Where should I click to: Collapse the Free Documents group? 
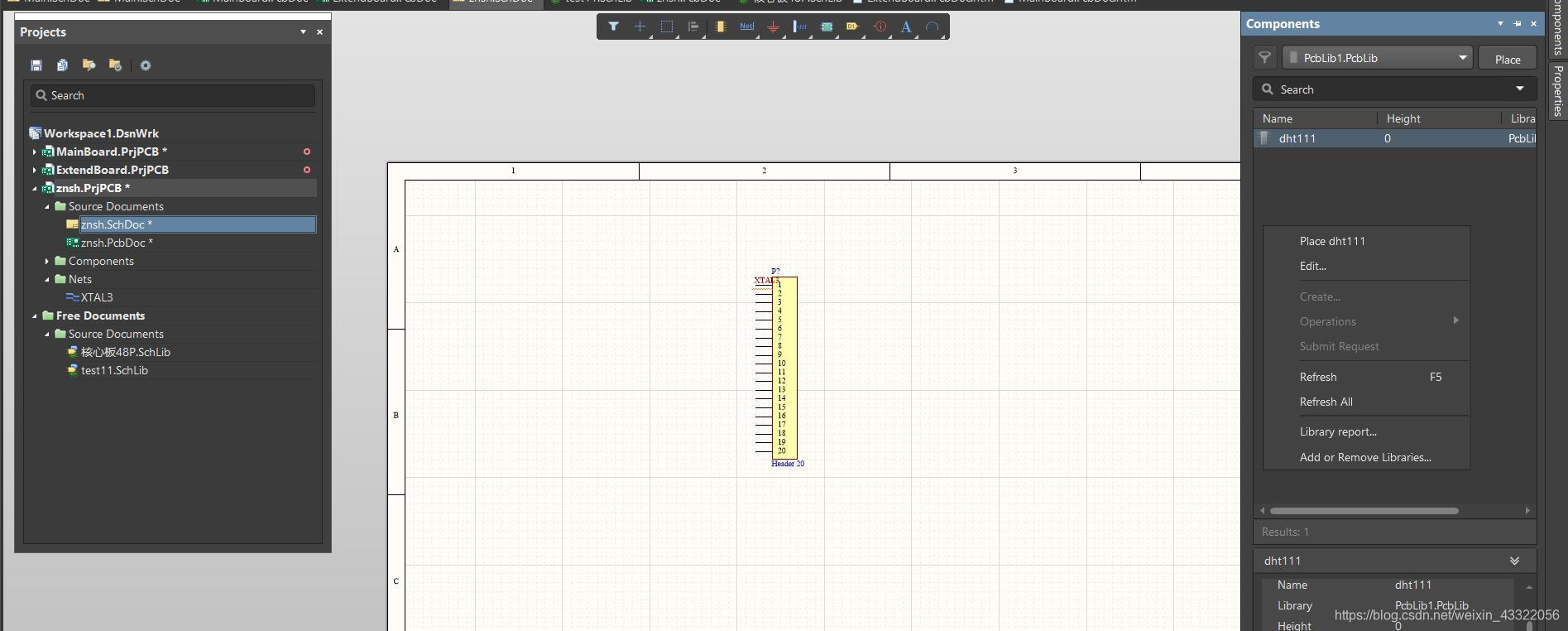click(34, 315)
